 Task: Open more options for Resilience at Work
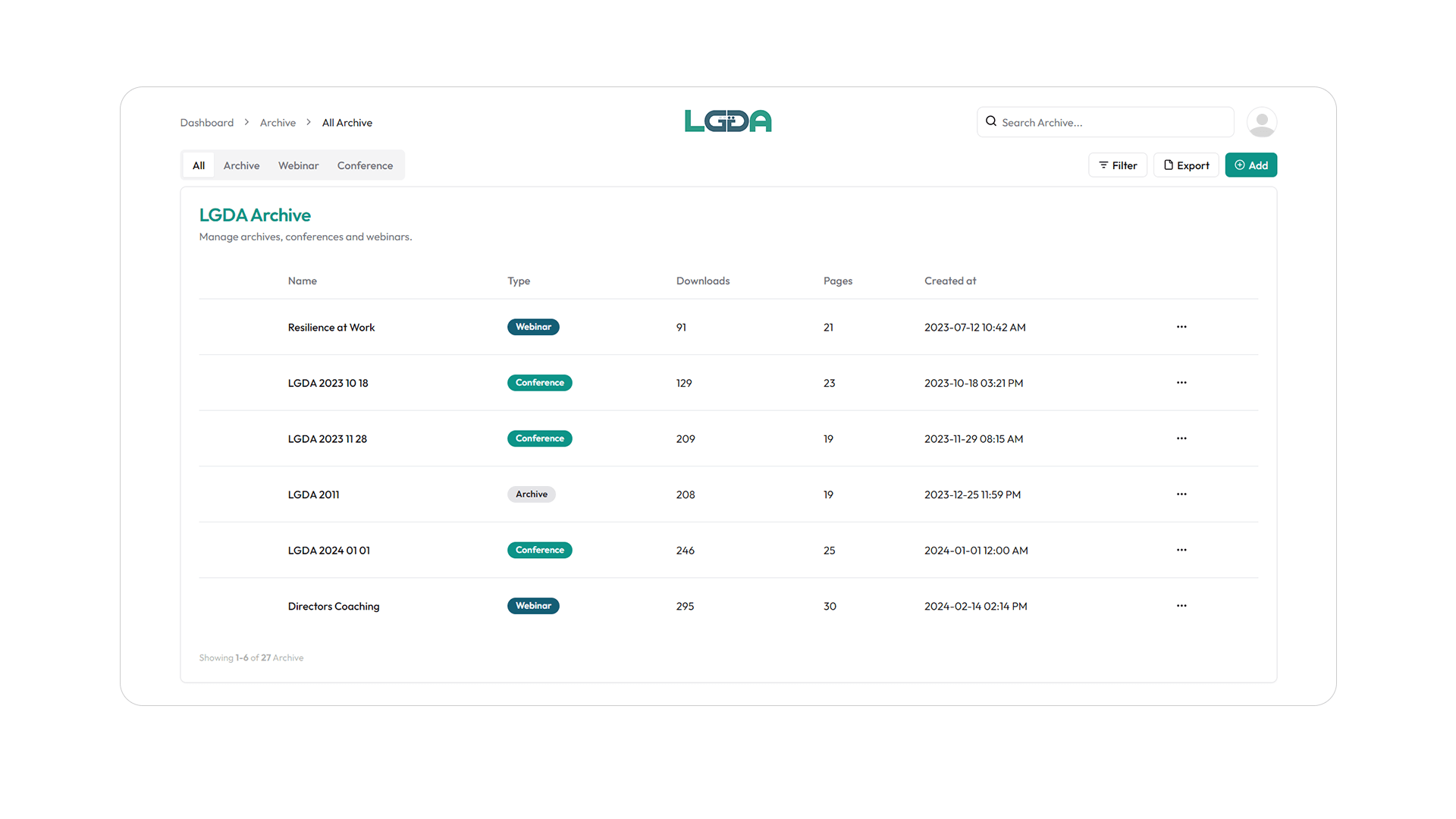coord(1181,327)
